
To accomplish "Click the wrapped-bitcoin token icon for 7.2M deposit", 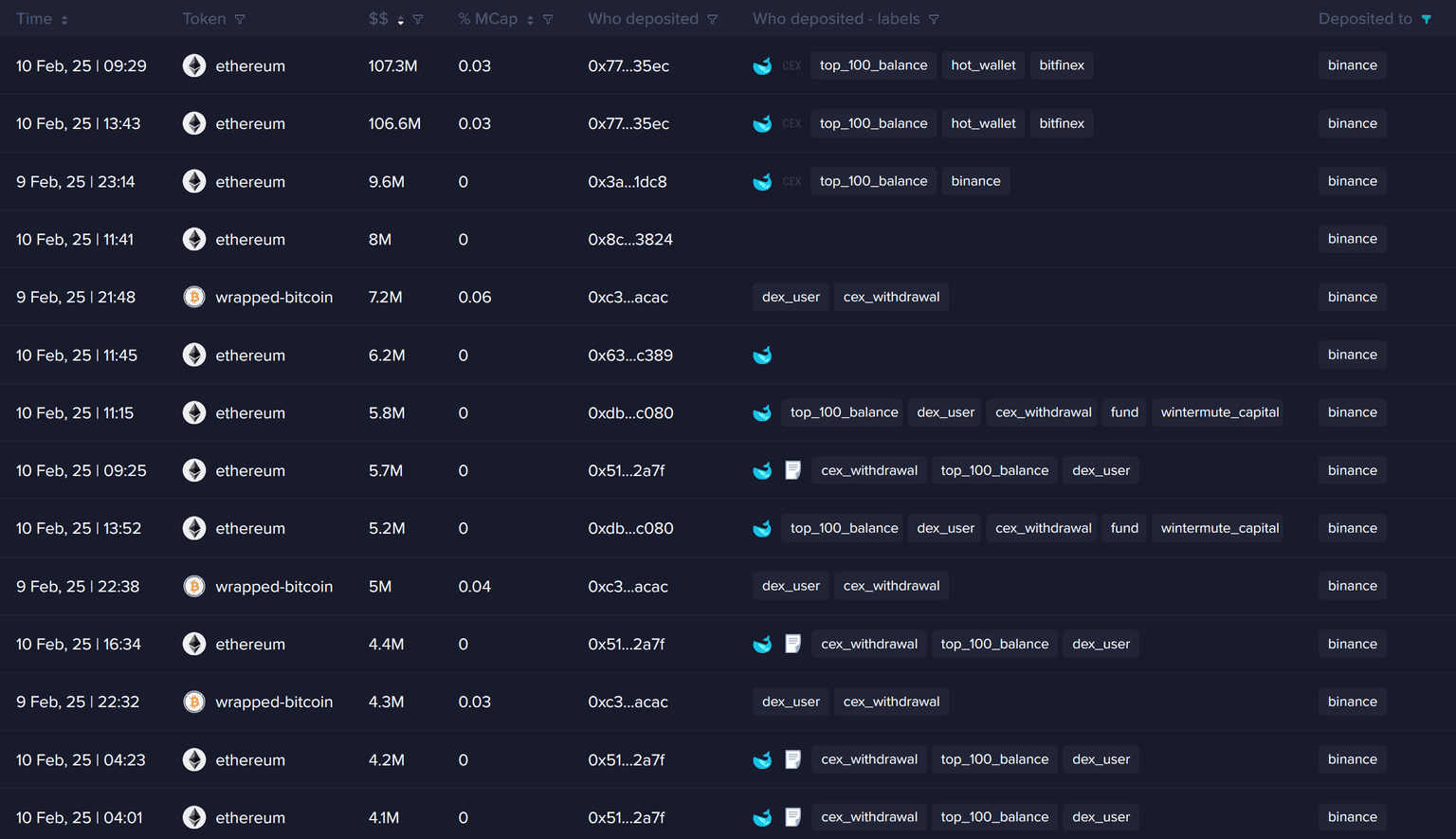I will [194, 297].
